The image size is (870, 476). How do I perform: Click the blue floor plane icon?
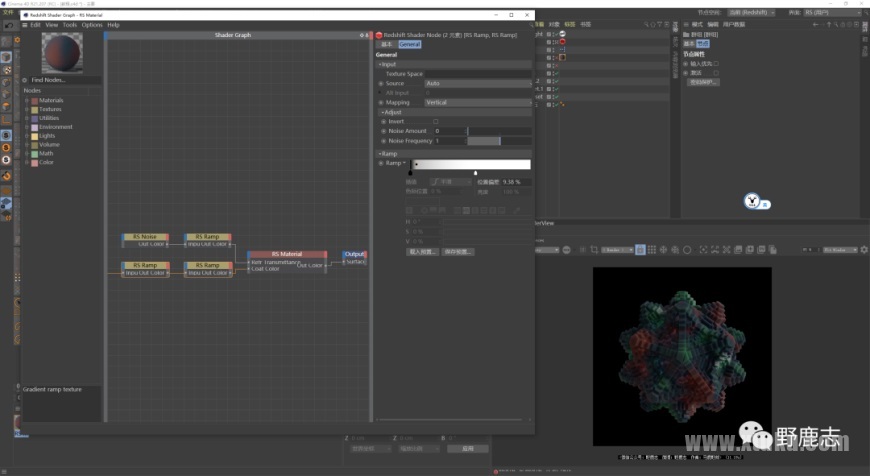tap(6, 203)
